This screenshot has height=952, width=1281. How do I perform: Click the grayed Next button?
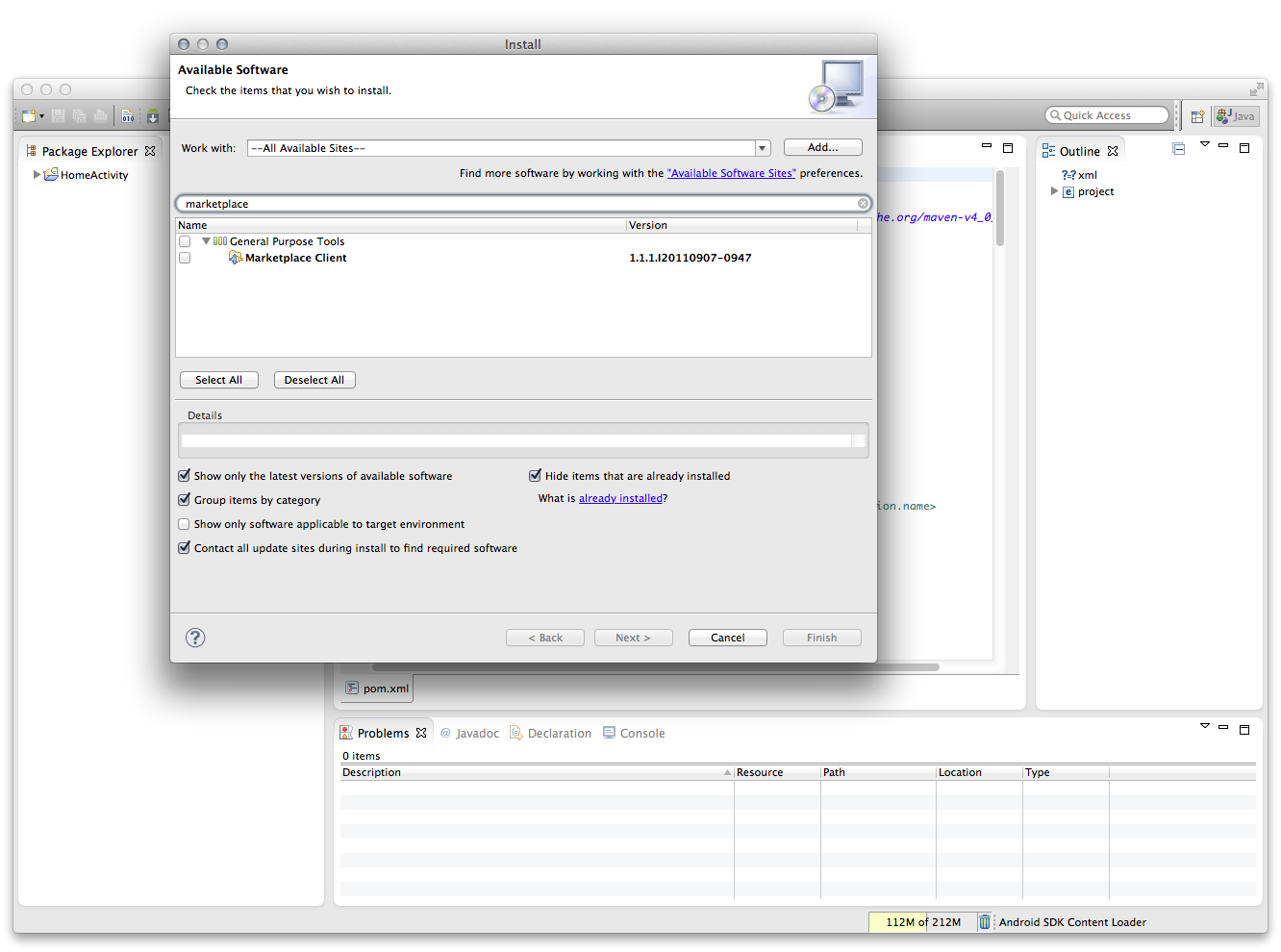click(633, 638)
